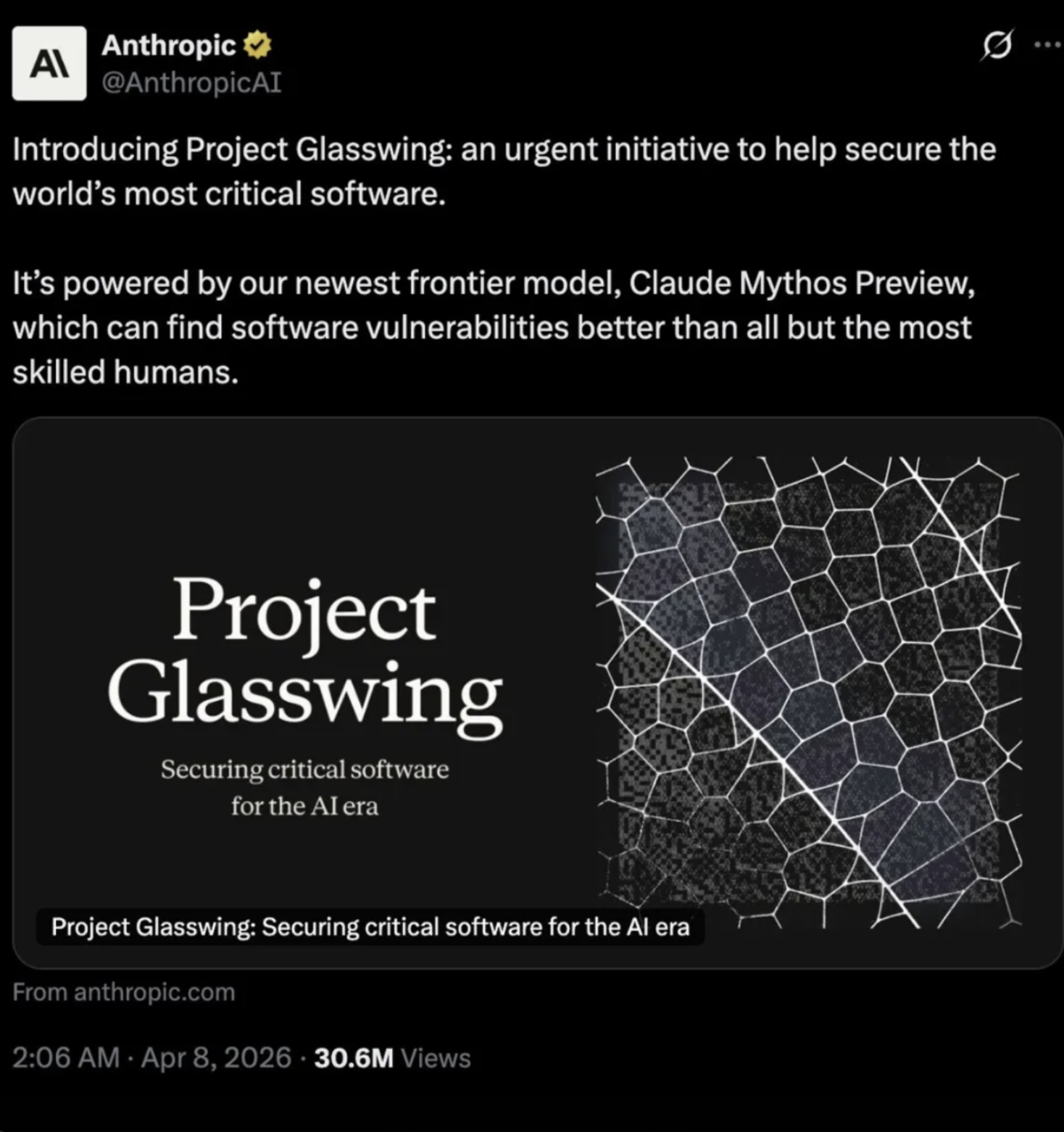
Task: Click the gold verified badge
Action: (257, 45)
